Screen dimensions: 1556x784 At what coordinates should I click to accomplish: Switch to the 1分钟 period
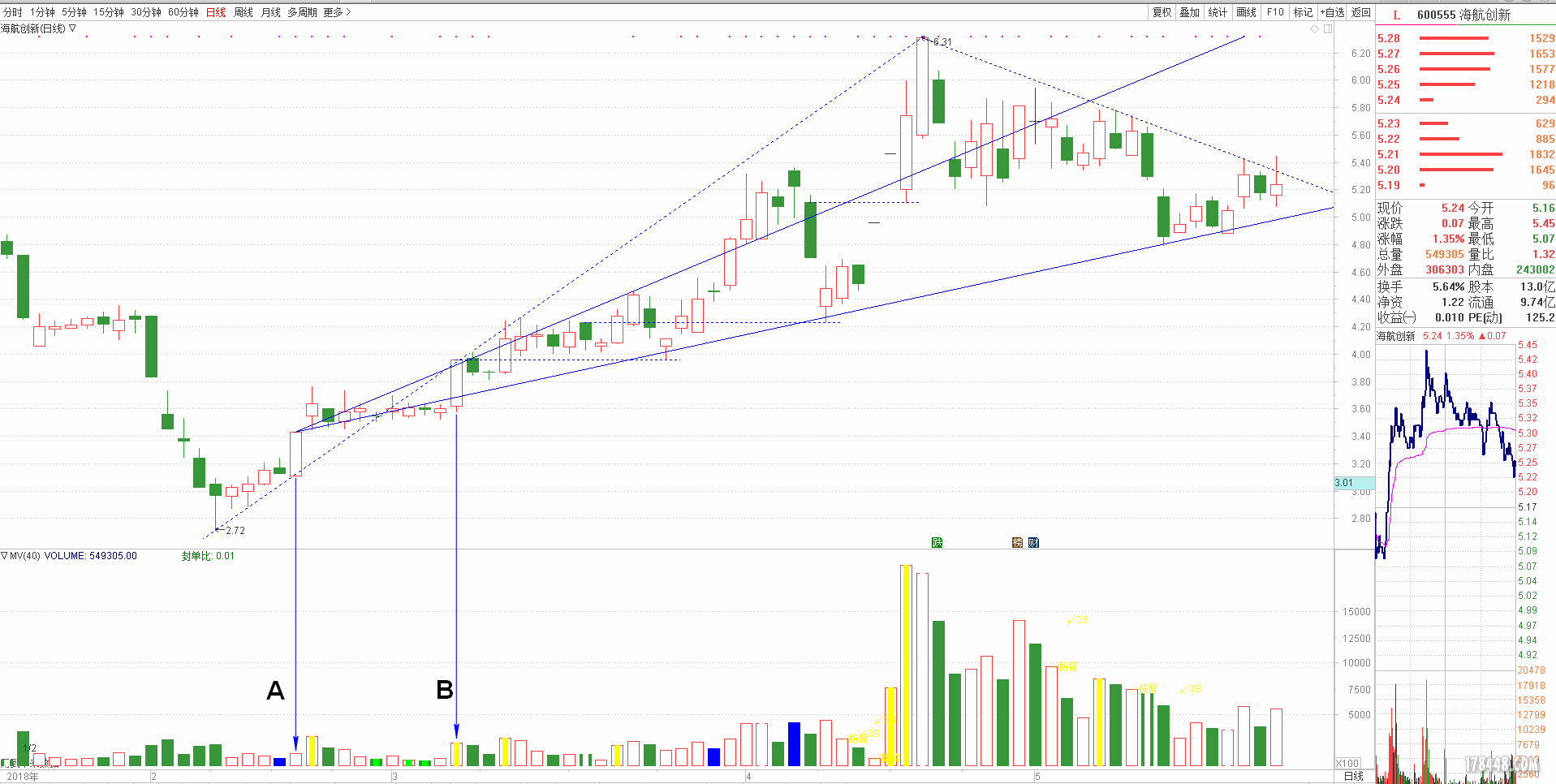[42, 12]
